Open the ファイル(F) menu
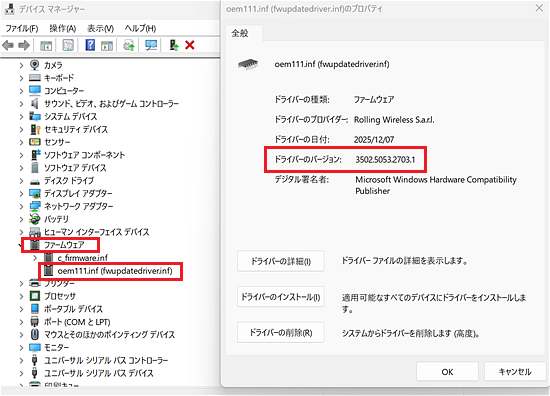The width and height of the screenshot is (550, 396). click(22, 28)
